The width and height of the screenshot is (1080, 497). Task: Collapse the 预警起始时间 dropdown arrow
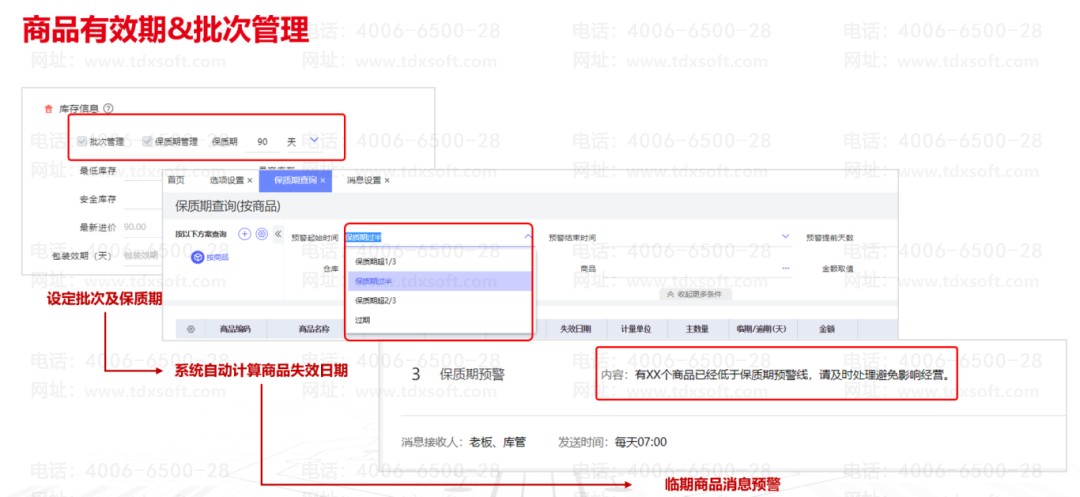click(528, 236)
